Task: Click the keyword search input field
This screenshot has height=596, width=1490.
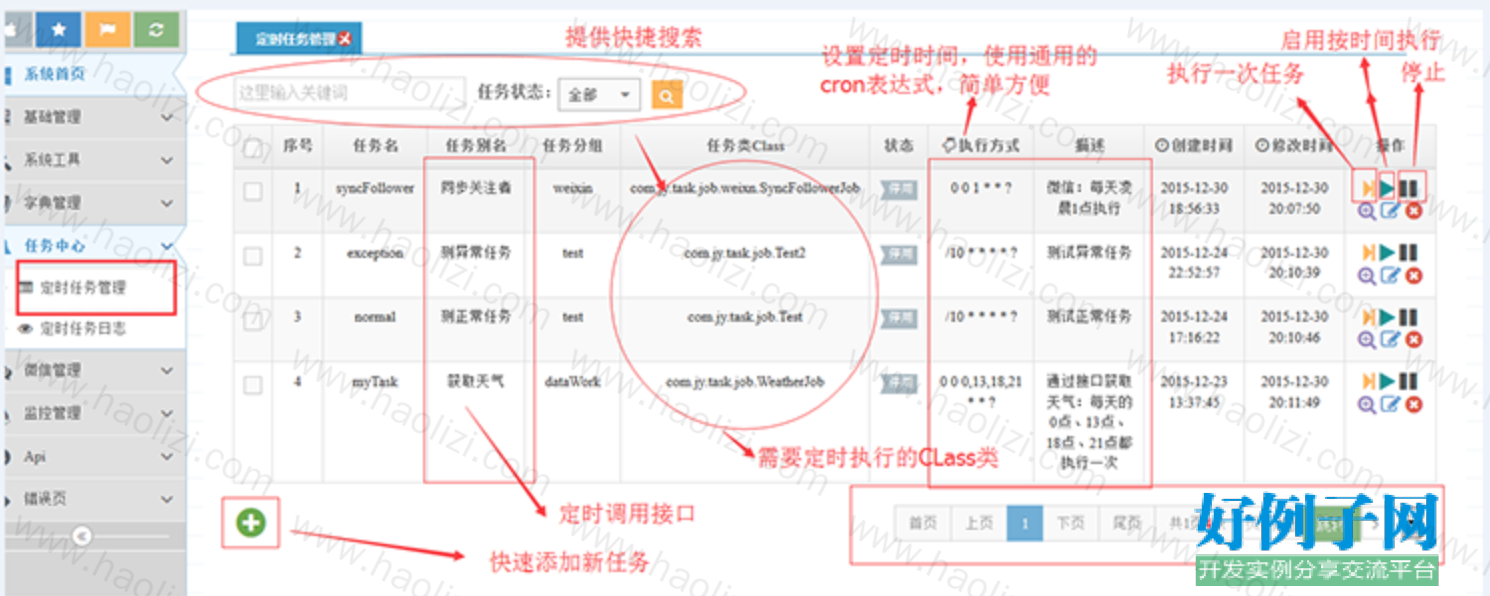Action: tap(350, 93)
